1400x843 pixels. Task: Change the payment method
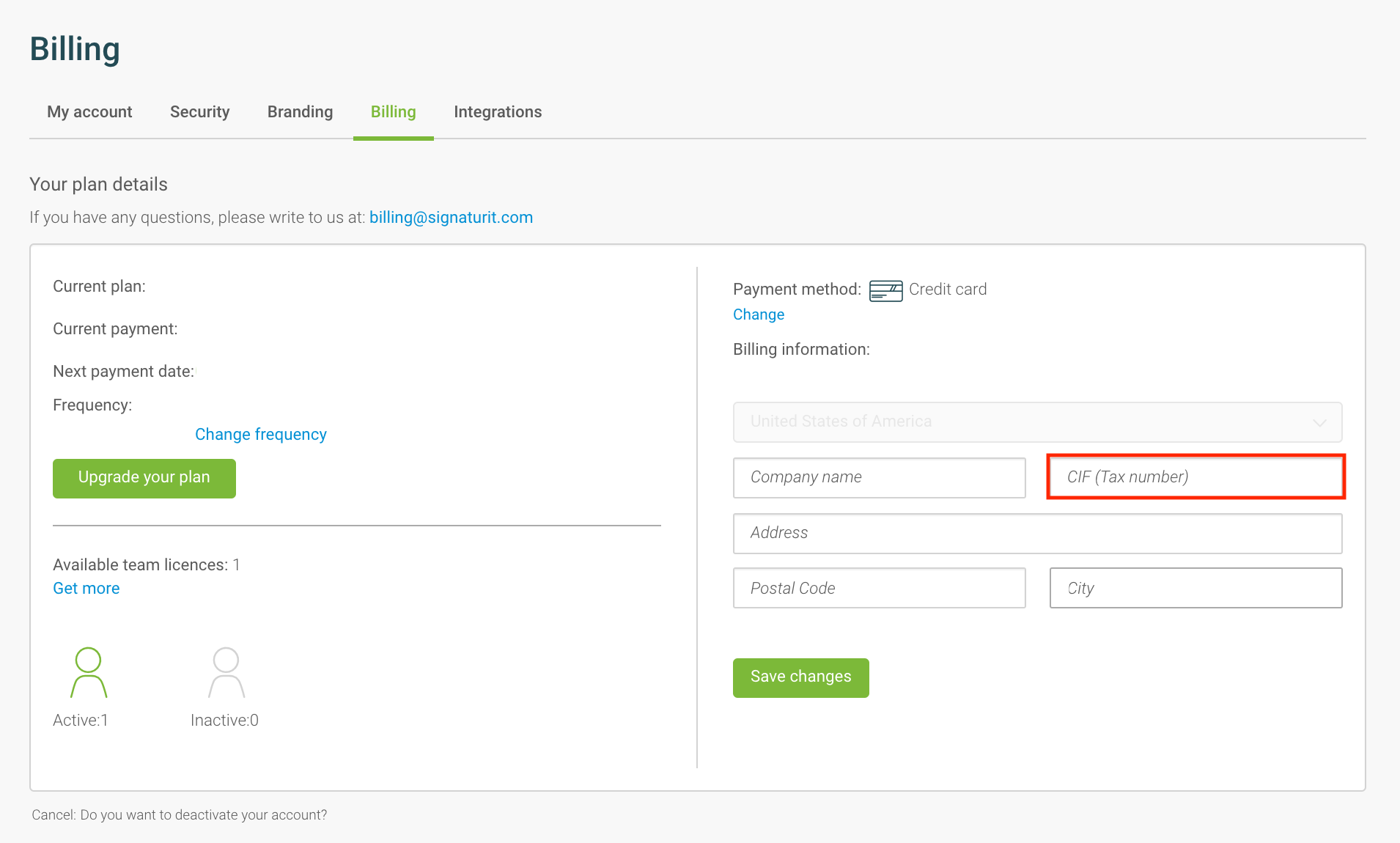(x=759, y=314)
